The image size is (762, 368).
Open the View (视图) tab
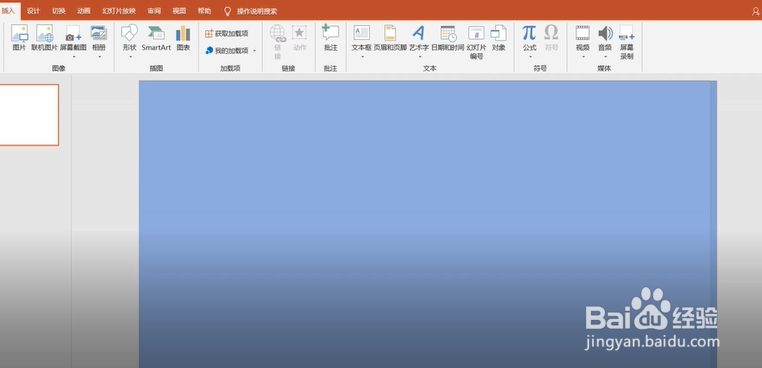click(x=179, y=11)
